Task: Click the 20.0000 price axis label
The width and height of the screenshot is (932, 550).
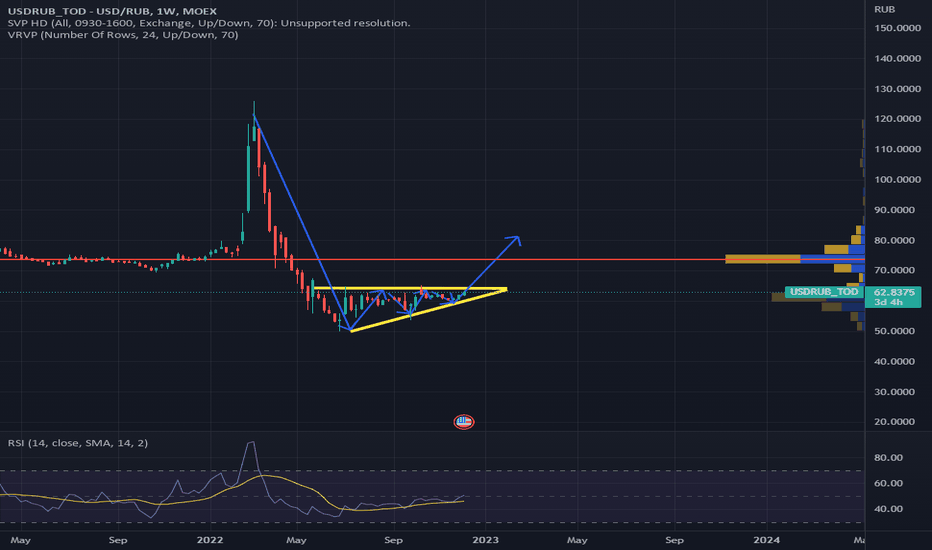Action: click(894, 422)
